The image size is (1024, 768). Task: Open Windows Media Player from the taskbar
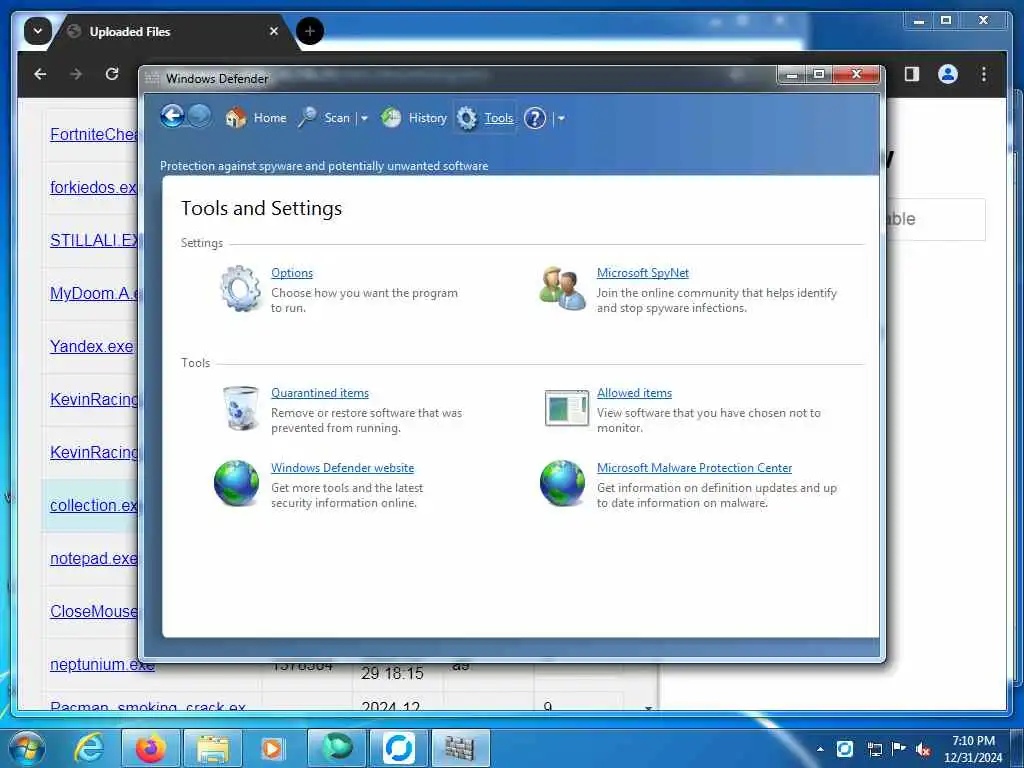pos(272,748)
